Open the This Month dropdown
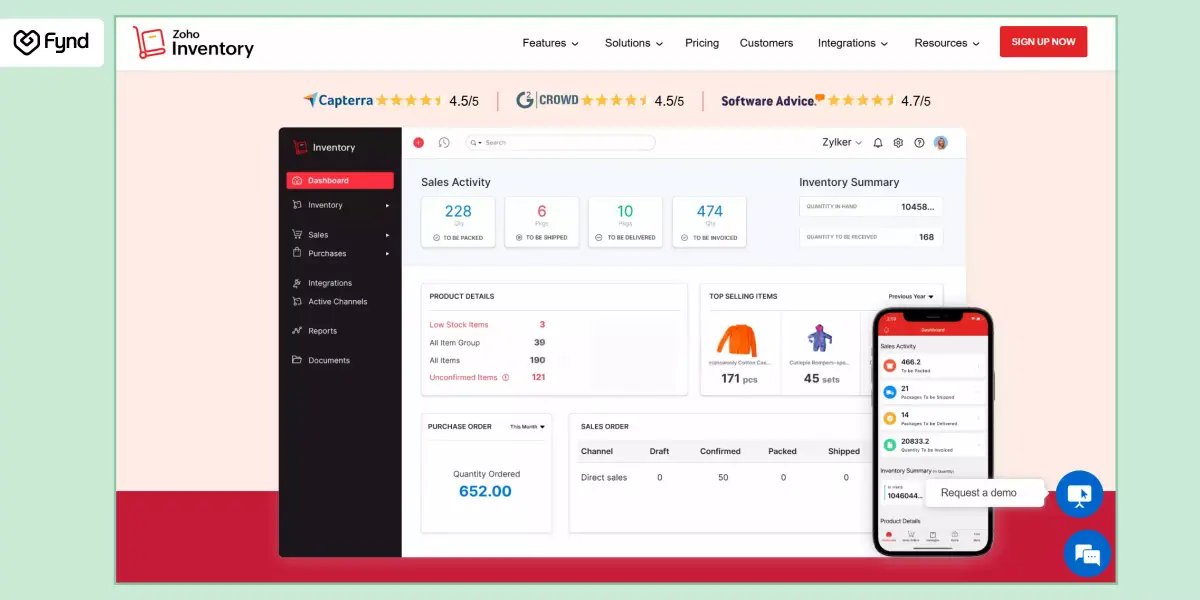The width and height of the screenshot is (1200, 600). (x=527, y=427)
